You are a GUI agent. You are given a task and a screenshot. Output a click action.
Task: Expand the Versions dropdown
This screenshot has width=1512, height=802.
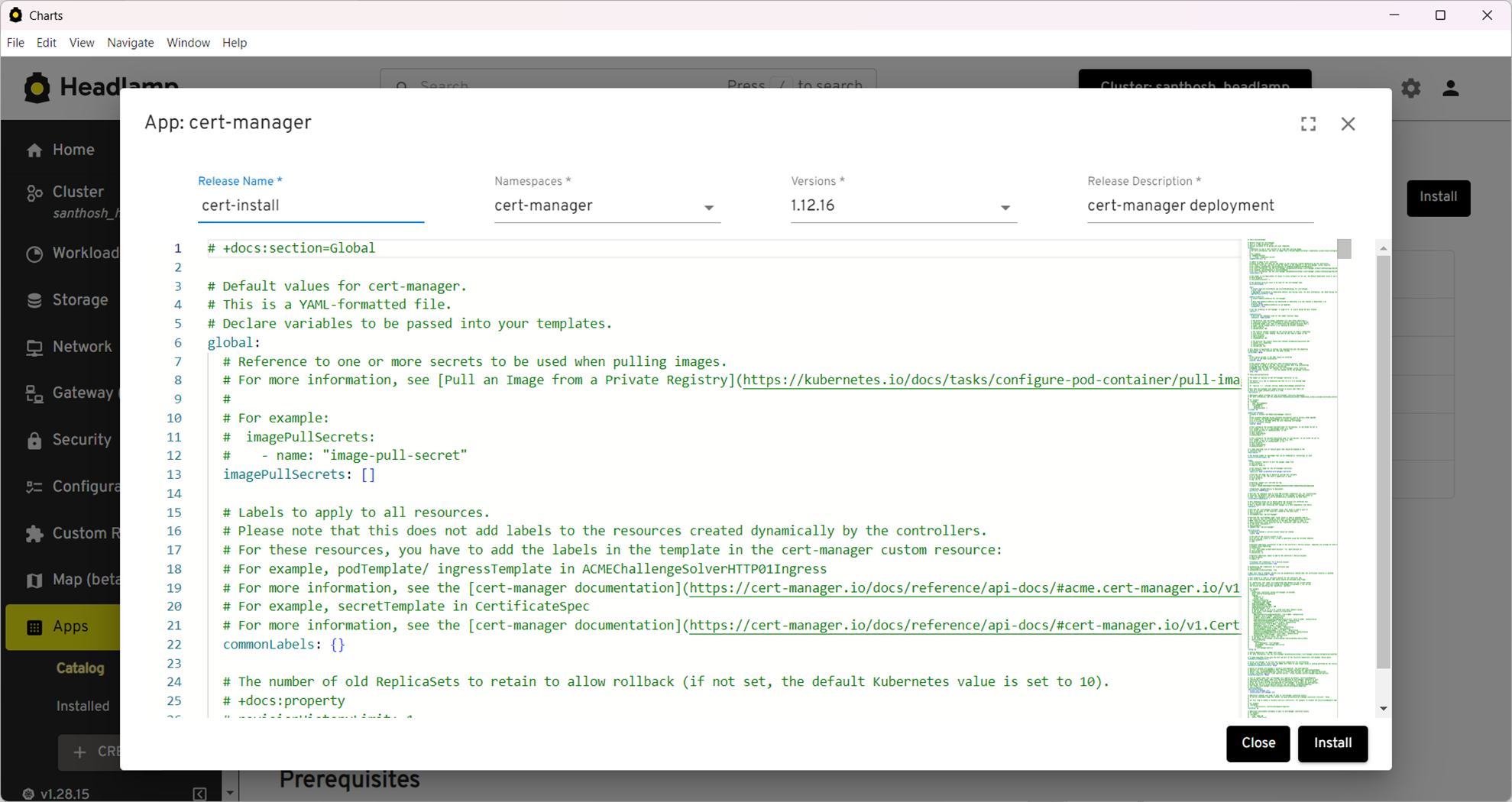(1005, 208)
